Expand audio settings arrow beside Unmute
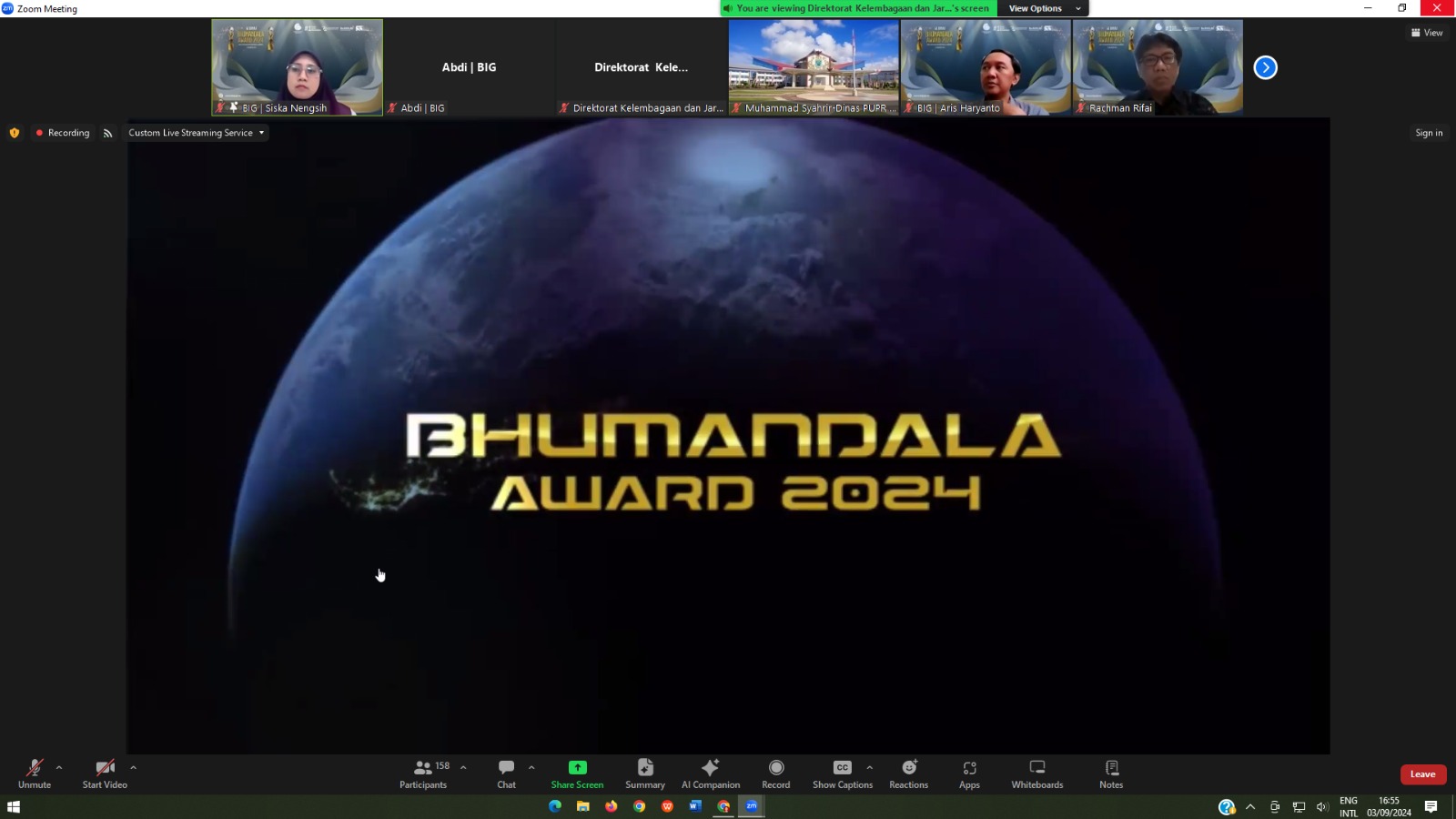Image resolution: width=1456 pixels, height=819 pixels. (x=59, y=768)
